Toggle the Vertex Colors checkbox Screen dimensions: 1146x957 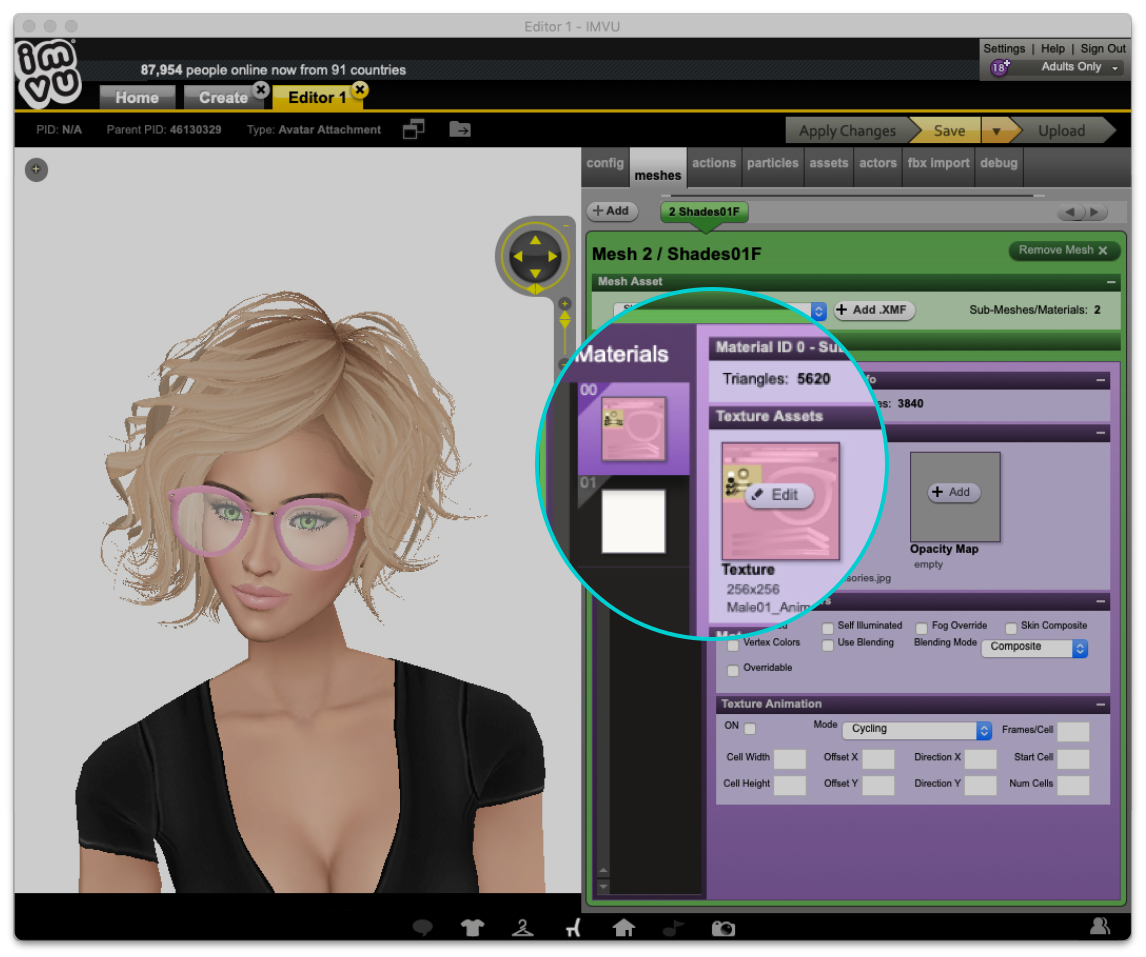point(733,645)
